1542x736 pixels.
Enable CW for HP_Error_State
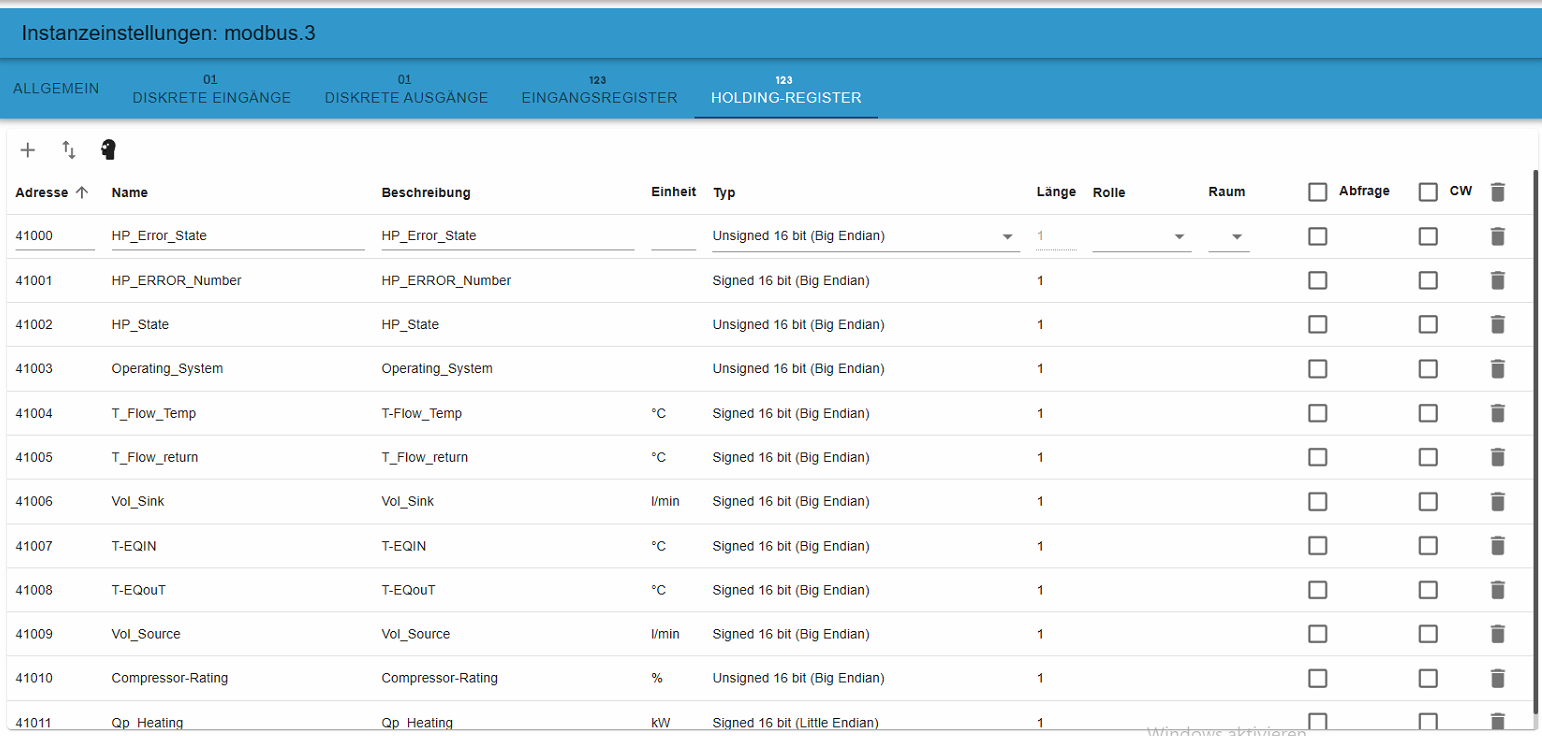tap(1428, 236)
